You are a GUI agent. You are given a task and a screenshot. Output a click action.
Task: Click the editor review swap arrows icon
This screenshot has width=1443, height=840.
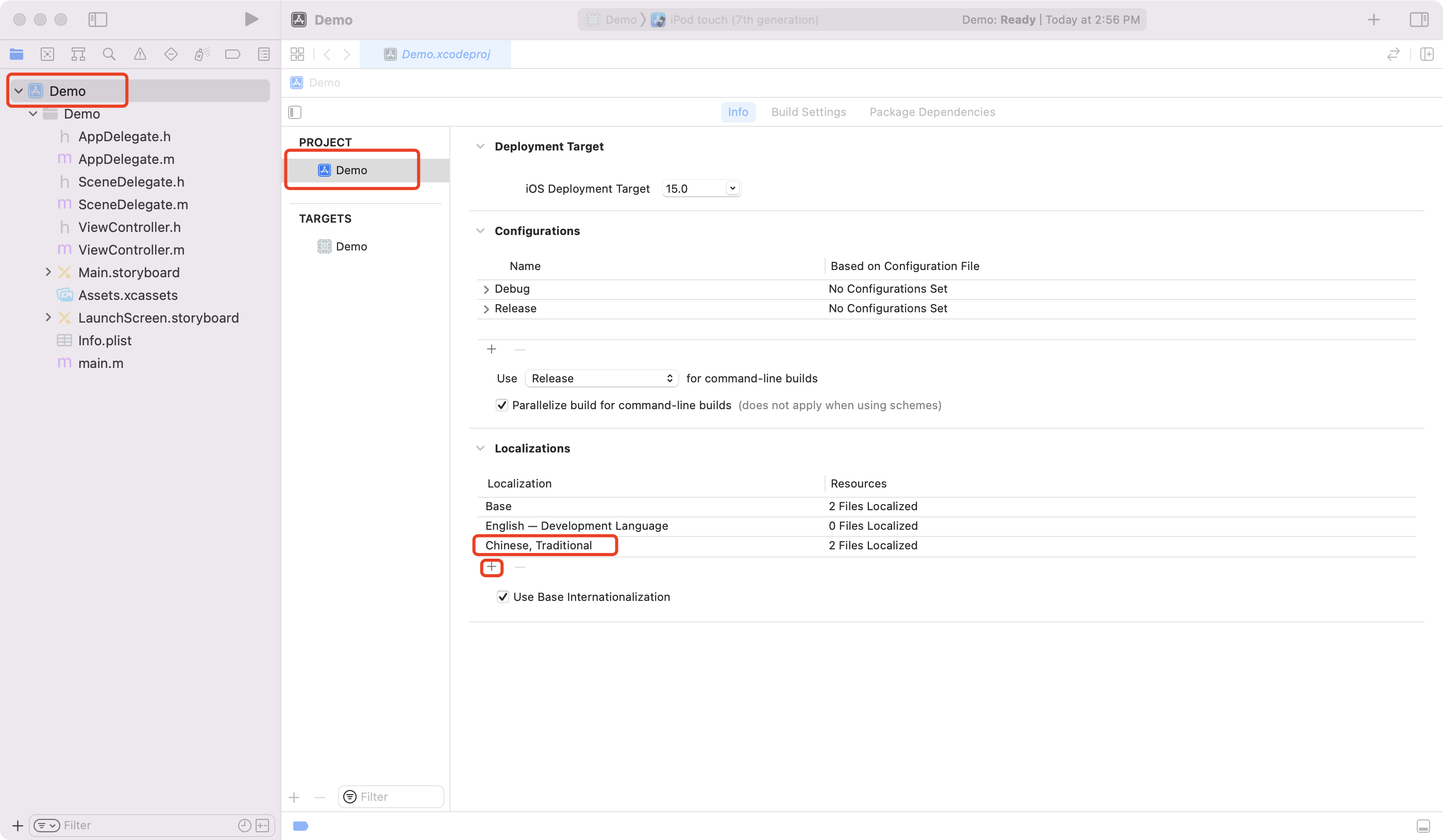click(x=1393, y=55)
